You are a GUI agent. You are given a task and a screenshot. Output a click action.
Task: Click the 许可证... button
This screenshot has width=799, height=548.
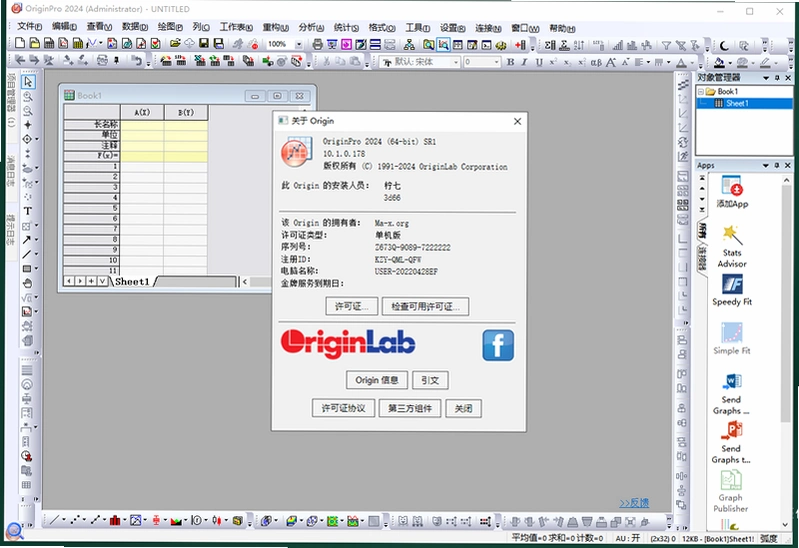click(x=352, y=306)
